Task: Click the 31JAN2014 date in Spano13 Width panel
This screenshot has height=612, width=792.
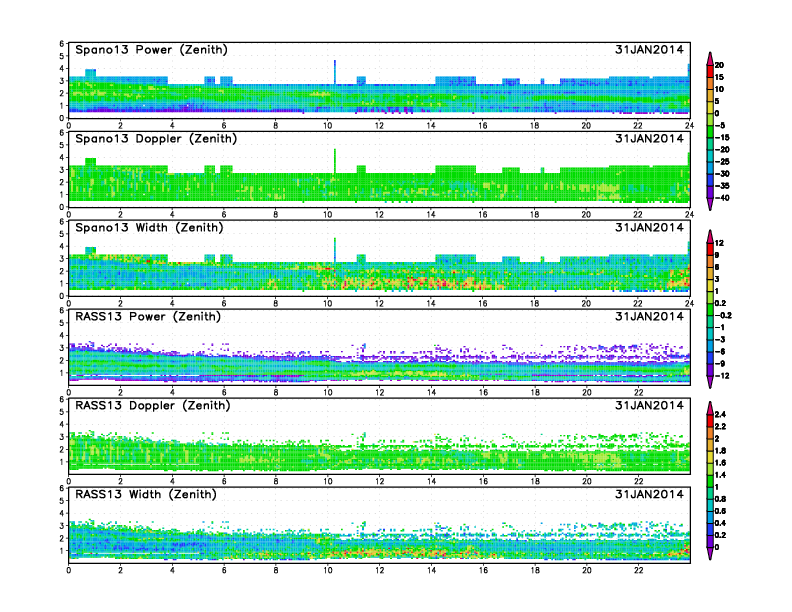Action: pyautogui.click(x=649, y=227)
